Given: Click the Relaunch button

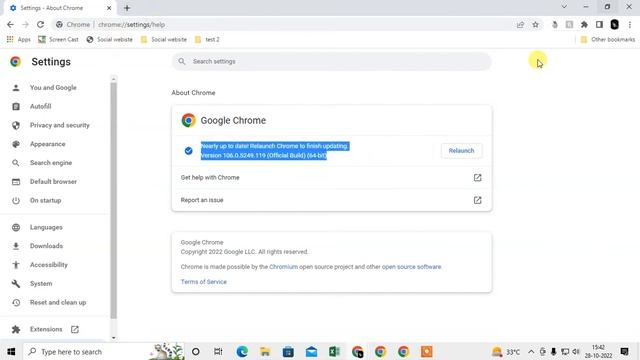Looking at the screenshot, I should click(x=461, y=151).
